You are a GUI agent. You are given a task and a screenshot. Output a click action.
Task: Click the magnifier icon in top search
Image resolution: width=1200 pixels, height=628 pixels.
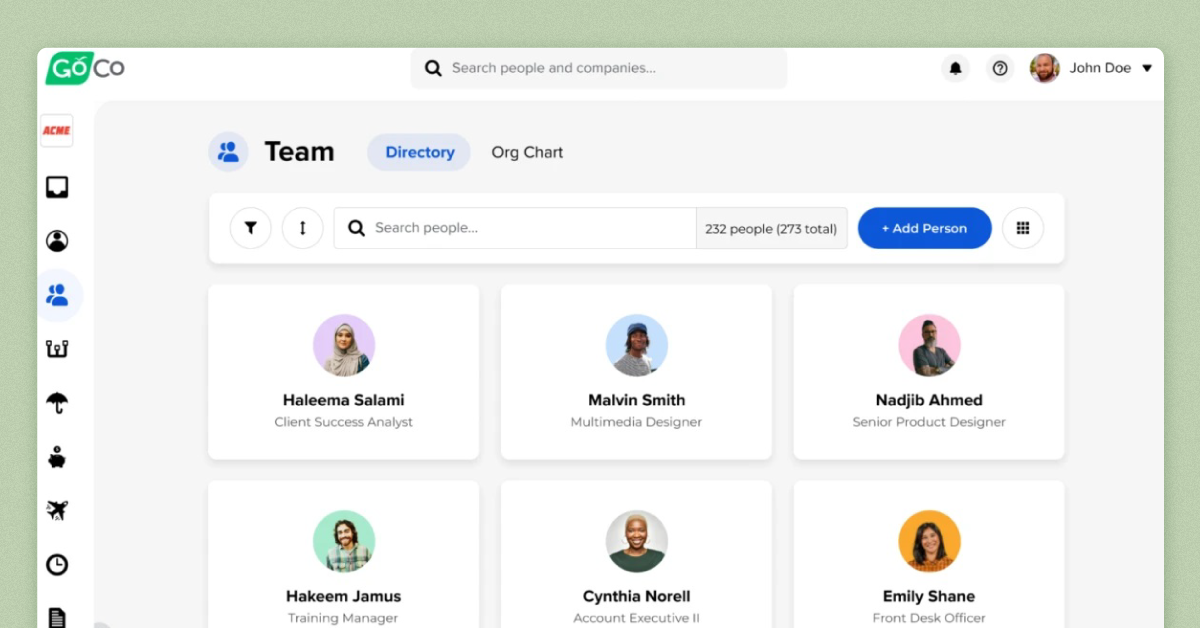click(x=433, y=68)
